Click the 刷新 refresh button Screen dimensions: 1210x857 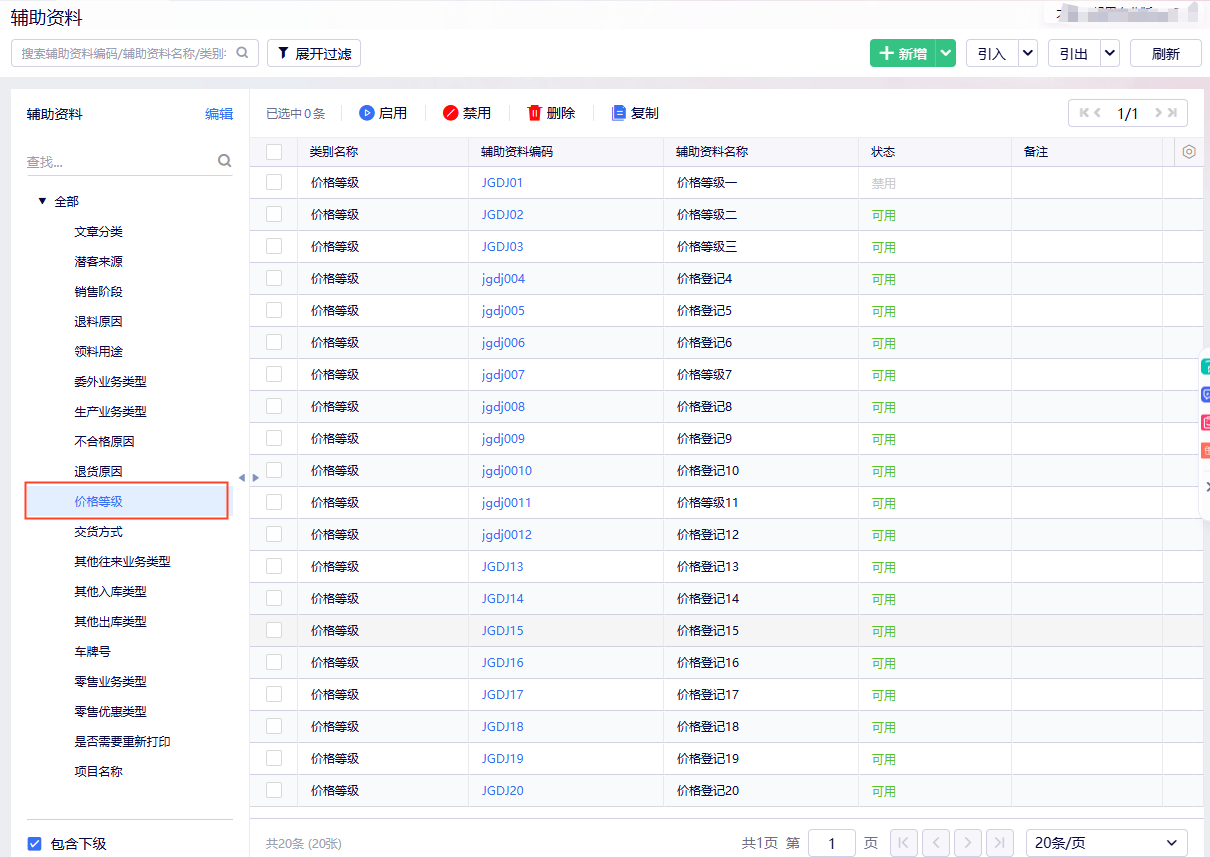pos(1166,54)
